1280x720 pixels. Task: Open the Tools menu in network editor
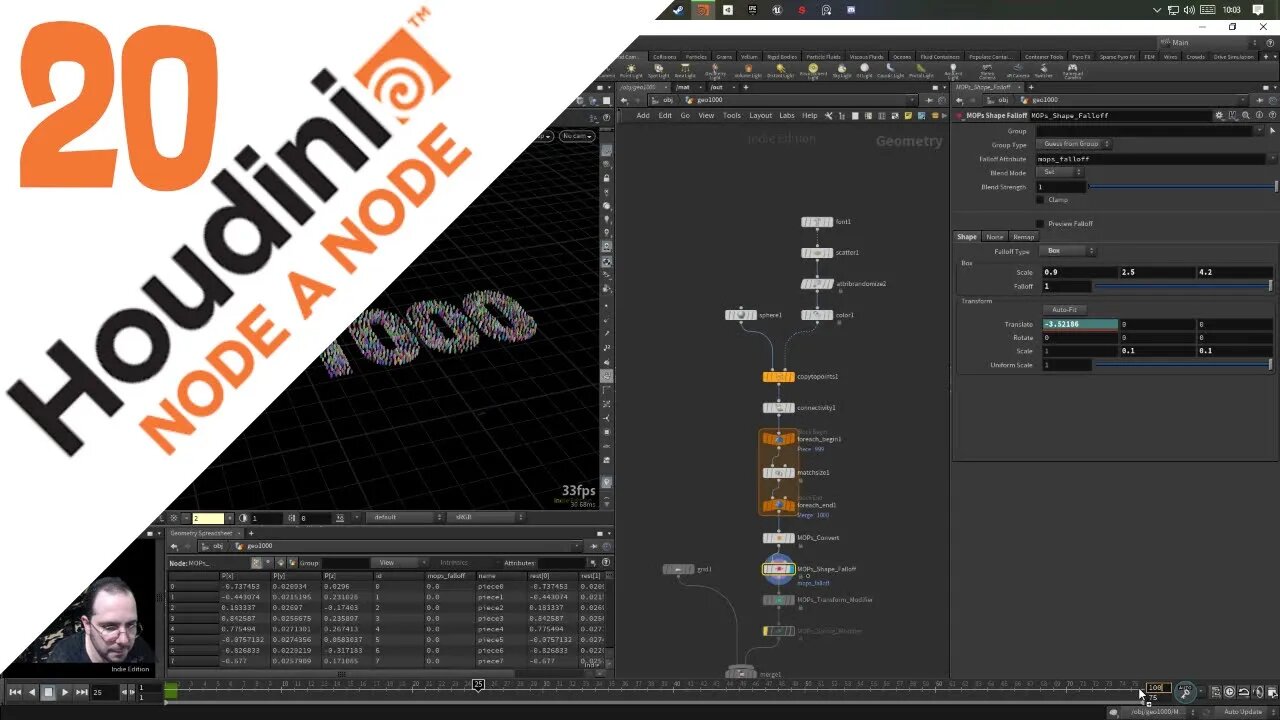732,115
